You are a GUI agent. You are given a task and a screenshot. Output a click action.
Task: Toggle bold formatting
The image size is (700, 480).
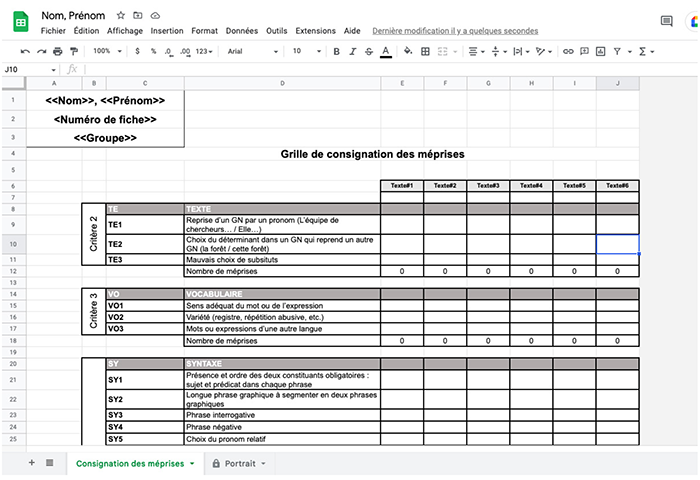coord(337,51)
